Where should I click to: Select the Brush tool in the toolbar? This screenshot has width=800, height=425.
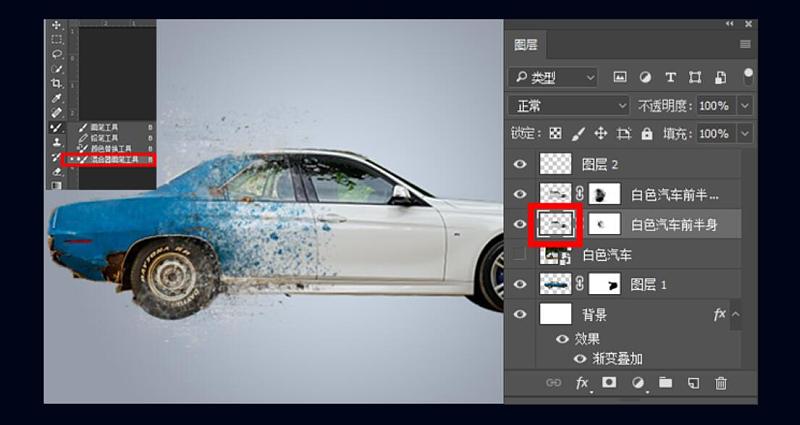tap(57, 128)
